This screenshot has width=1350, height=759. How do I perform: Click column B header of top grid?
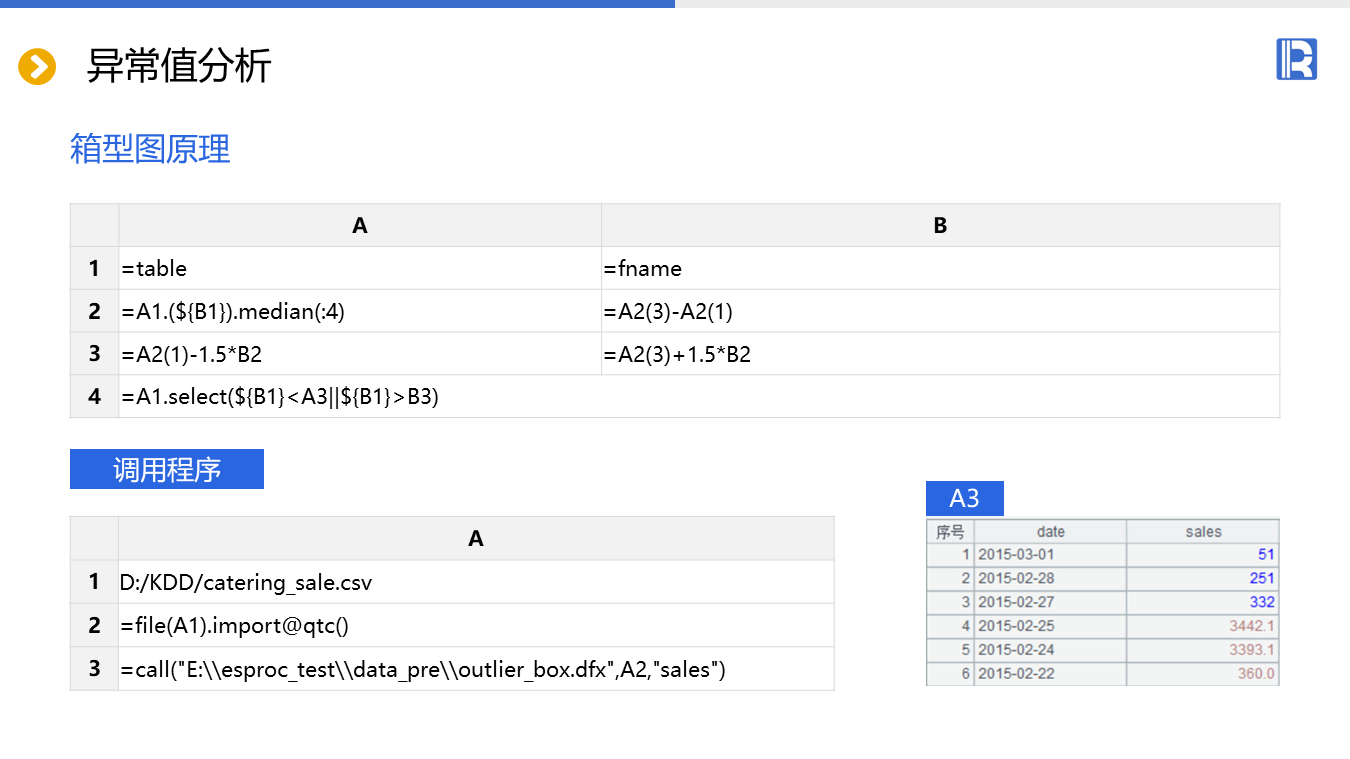click(x=940, y=226)
